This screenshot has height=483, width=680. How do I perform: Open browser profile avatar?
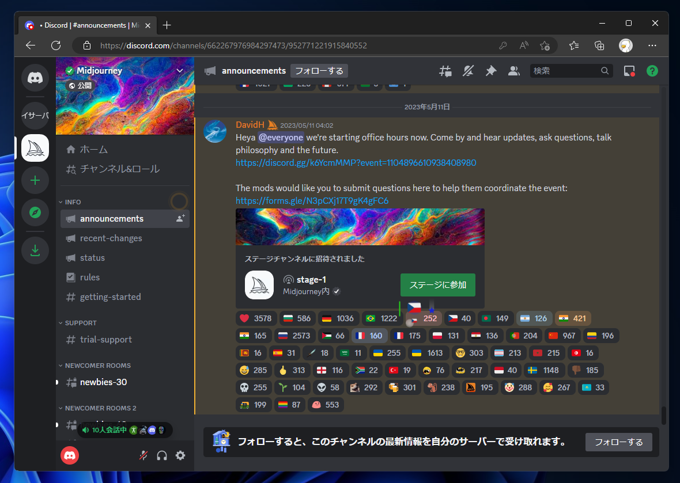[x=625, y=46]
